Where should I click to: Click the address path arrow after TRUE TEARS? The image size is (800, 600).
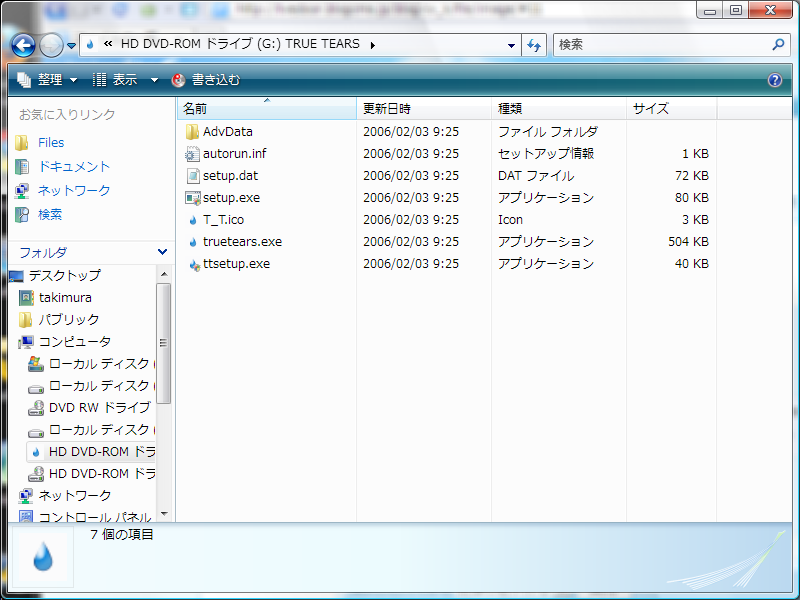tap(373, 45)
